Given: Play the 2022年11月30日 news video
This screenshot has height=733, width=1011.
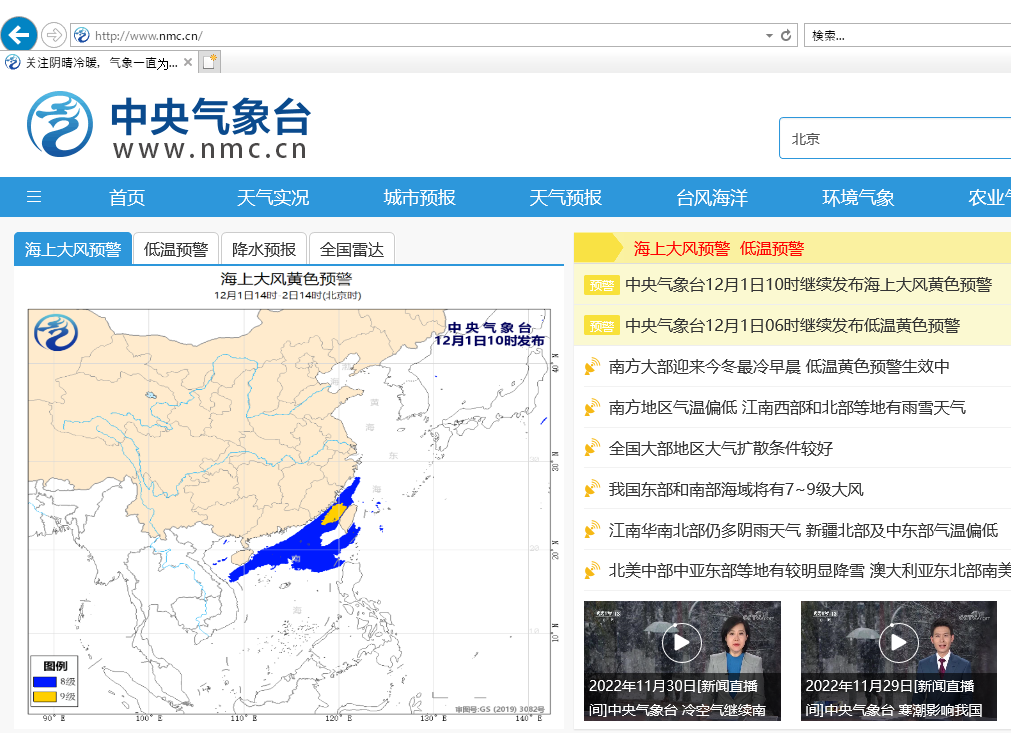Looking at the screenshot, I should pos(682,642).
